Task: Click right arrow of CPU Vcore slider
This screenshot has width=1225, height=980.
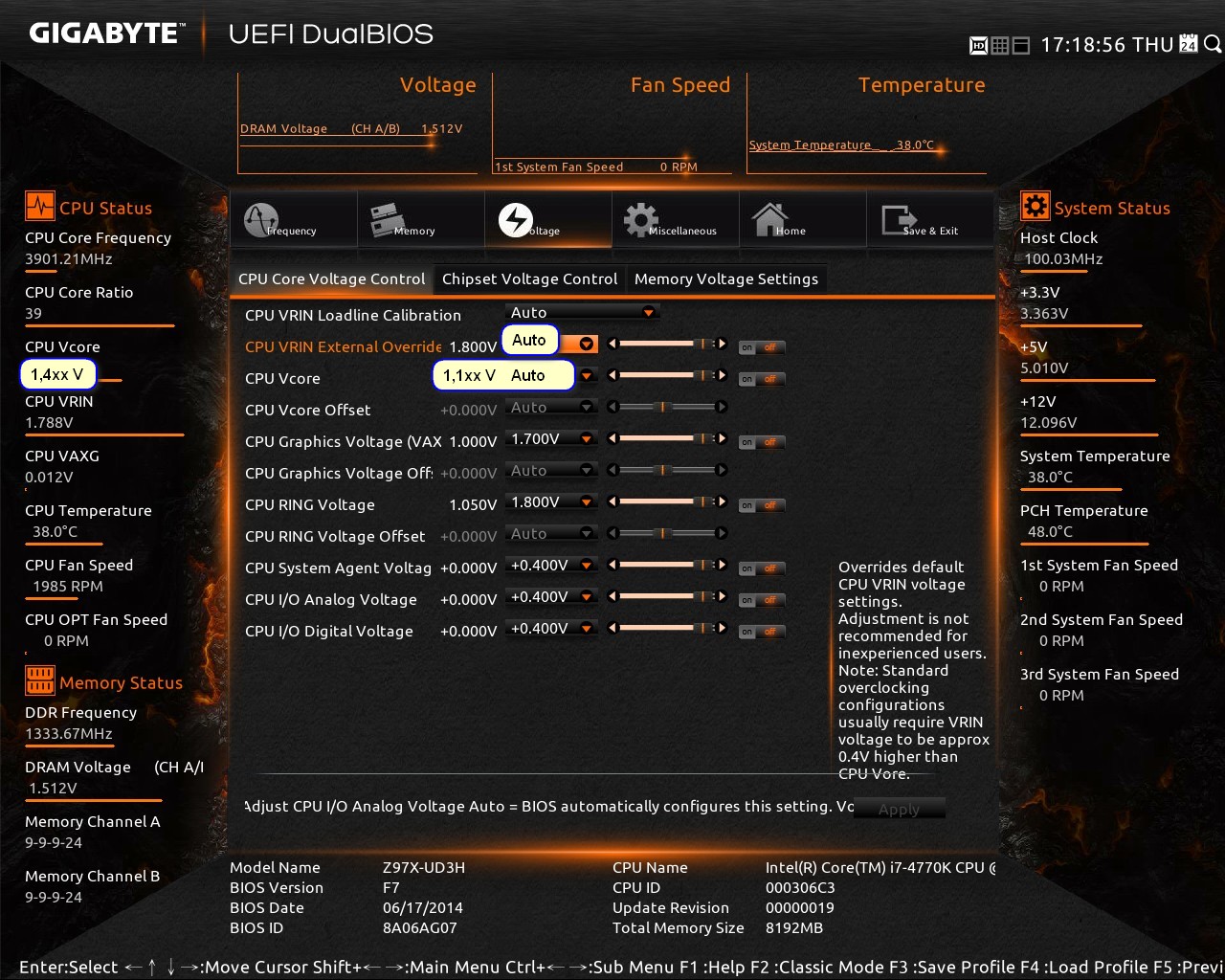Action: pyautogui.click(x=722, y=375)
